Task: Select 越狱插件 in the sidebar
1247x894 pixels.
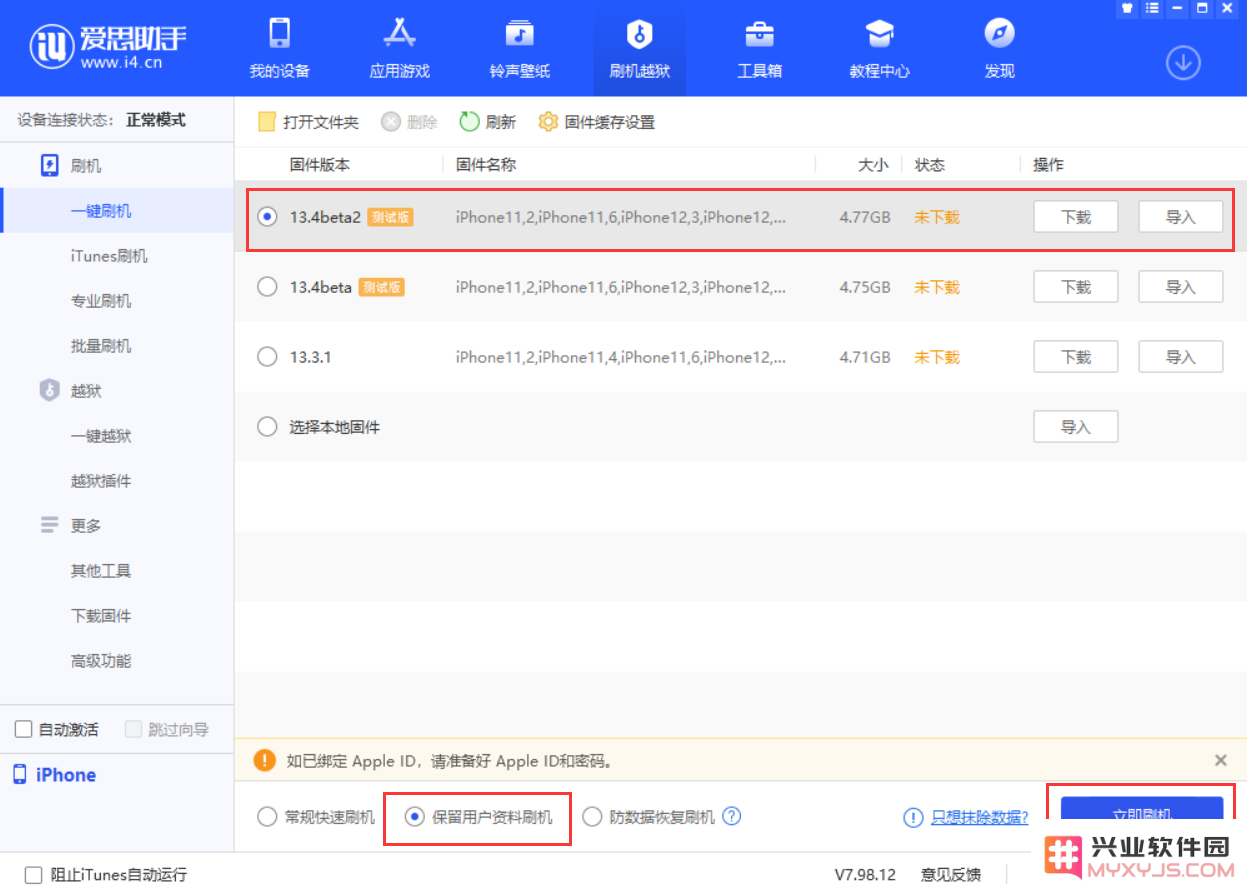Action: (x=101, y=481)
